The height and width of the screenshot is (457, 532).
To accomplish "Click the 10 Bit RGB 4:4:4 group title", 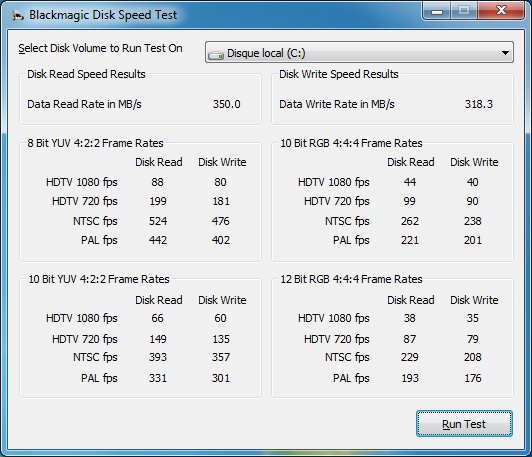I will [x=351, y=143].
